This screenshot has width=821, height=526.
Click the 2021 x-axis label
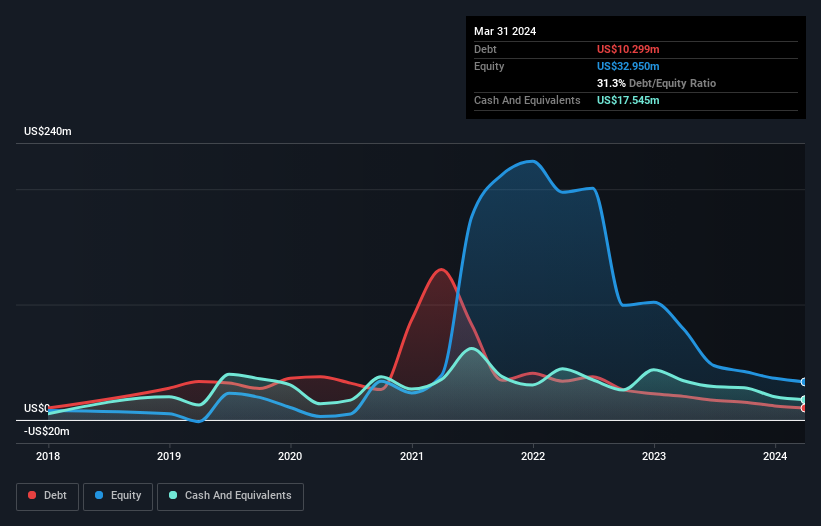click(x=412, y=456)
